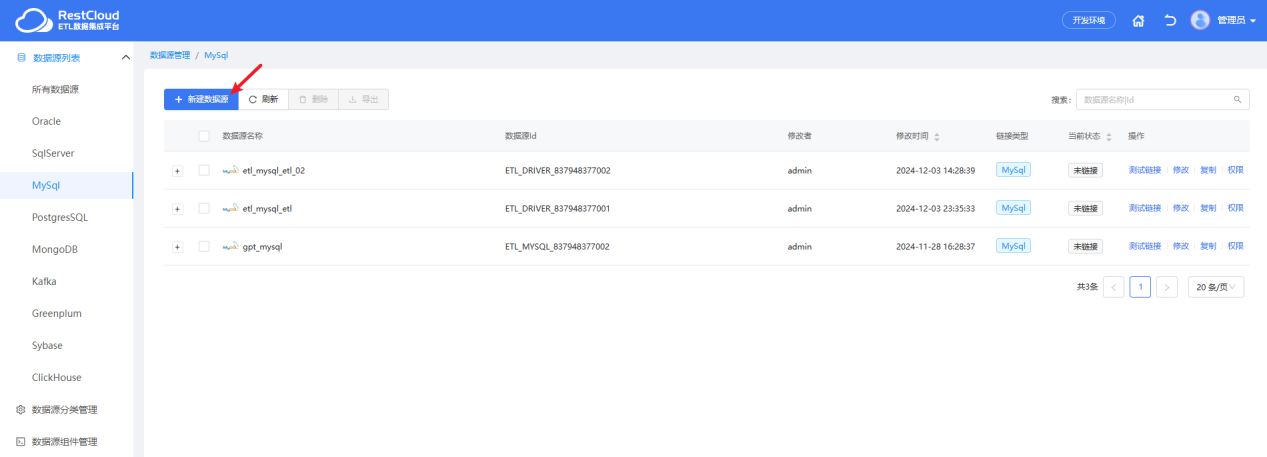Image resolution: width=1267 pixels, height=457 pixels.
Task: Click 复制 for etl_mysql_etl row
Action: pyautogui.click(x=1208, y=208)
